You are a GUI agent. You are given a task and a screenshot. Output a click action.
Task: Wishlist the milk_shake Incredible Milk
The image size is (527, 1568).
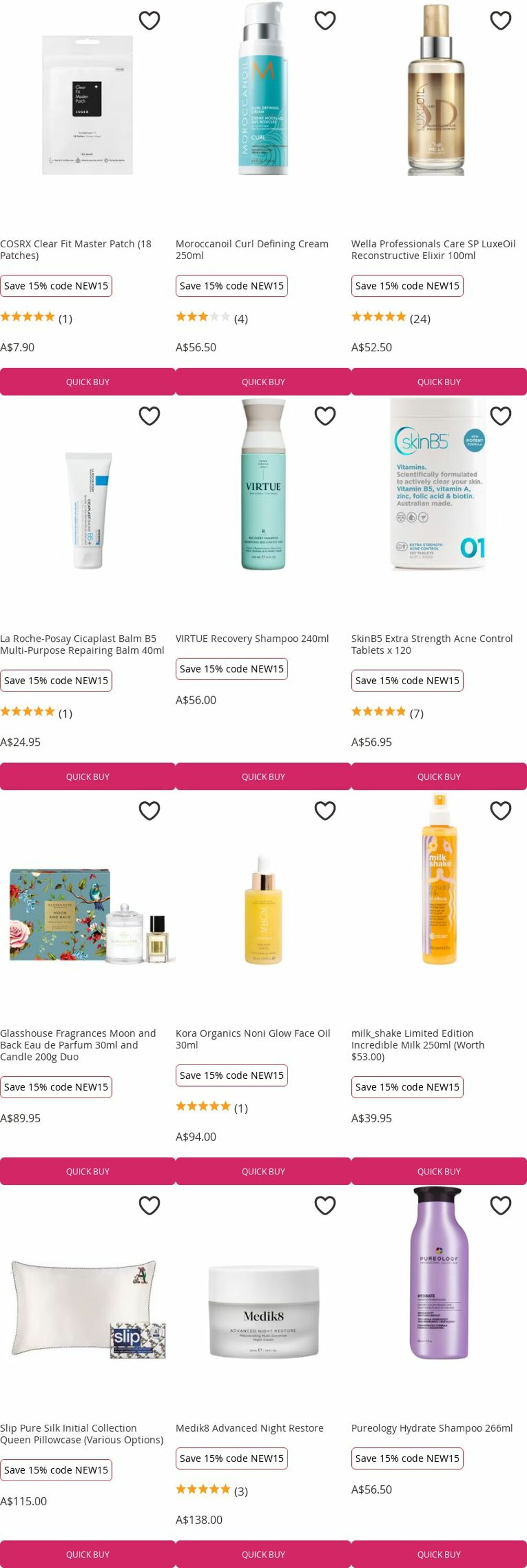point(500,810)
